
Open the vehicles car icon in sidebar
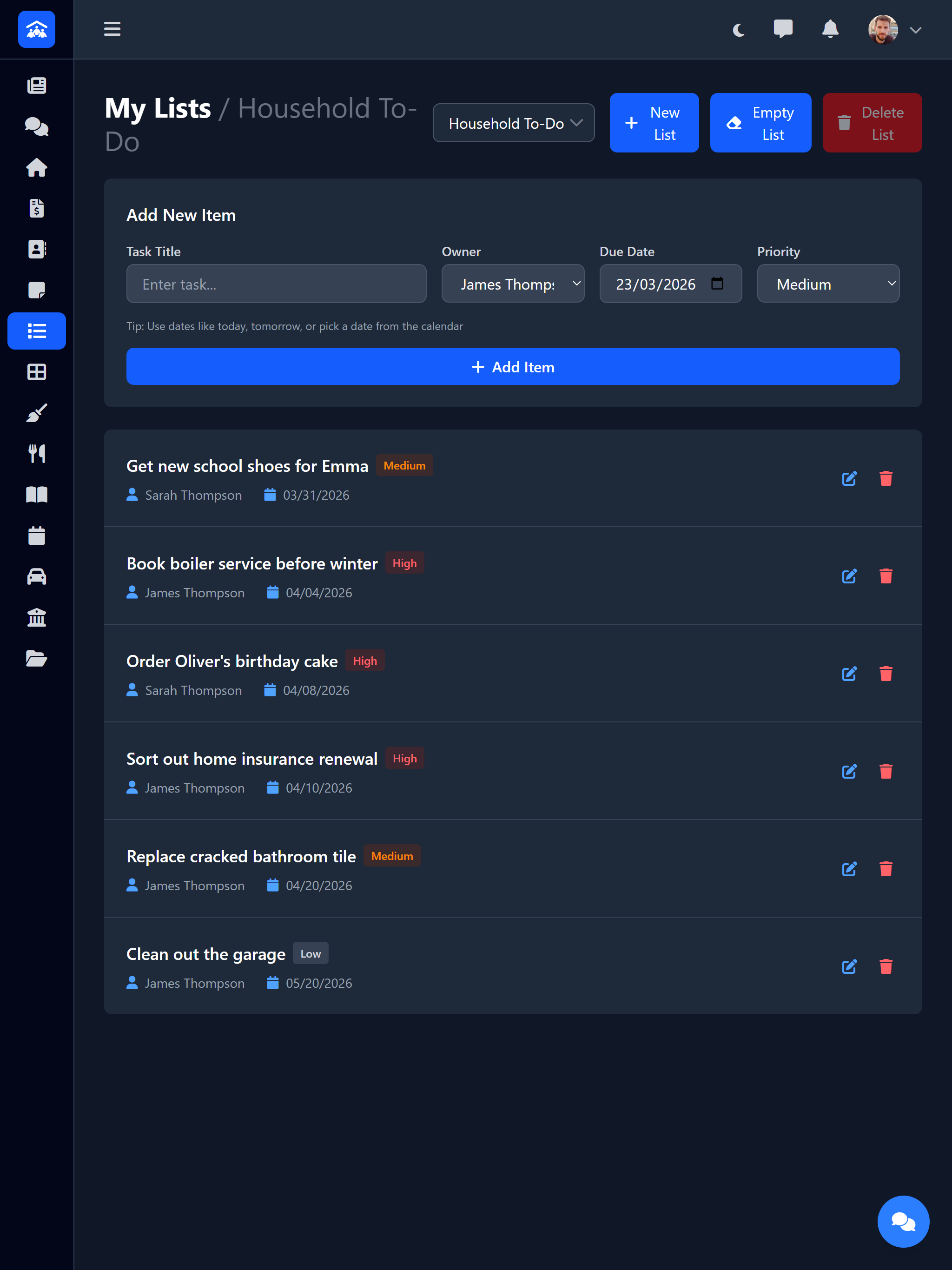pyautogui.click(x=36, y=576)
